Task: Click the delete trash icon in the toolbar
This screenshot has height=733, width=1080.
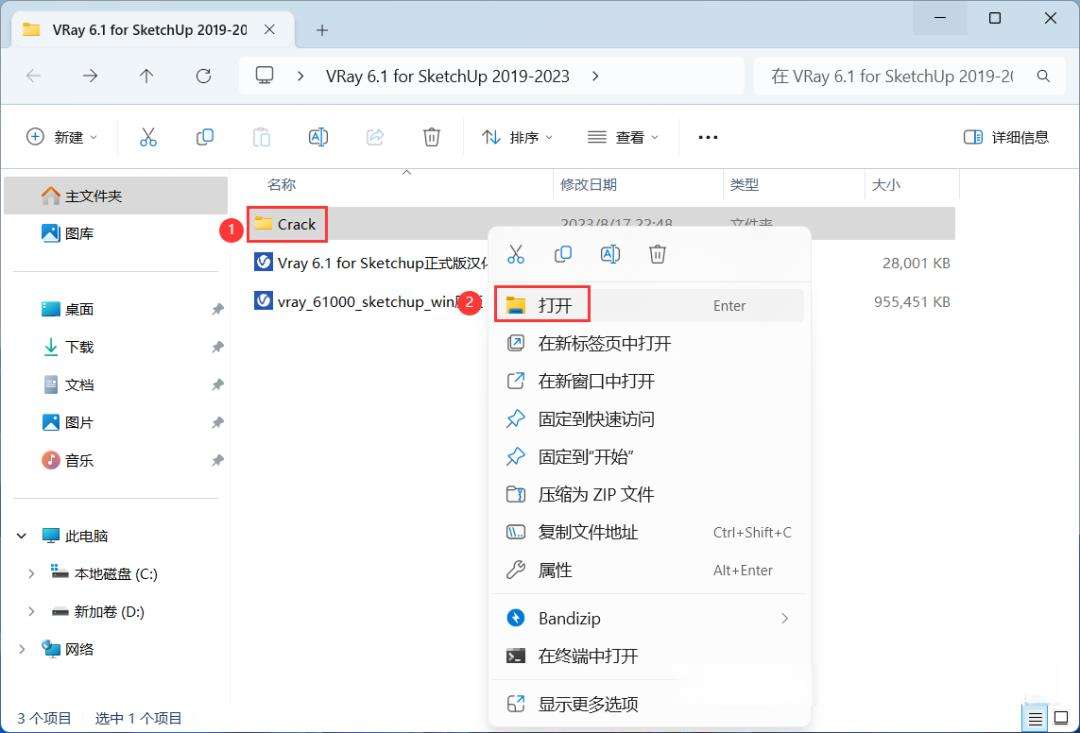Action: click(431, 137)
